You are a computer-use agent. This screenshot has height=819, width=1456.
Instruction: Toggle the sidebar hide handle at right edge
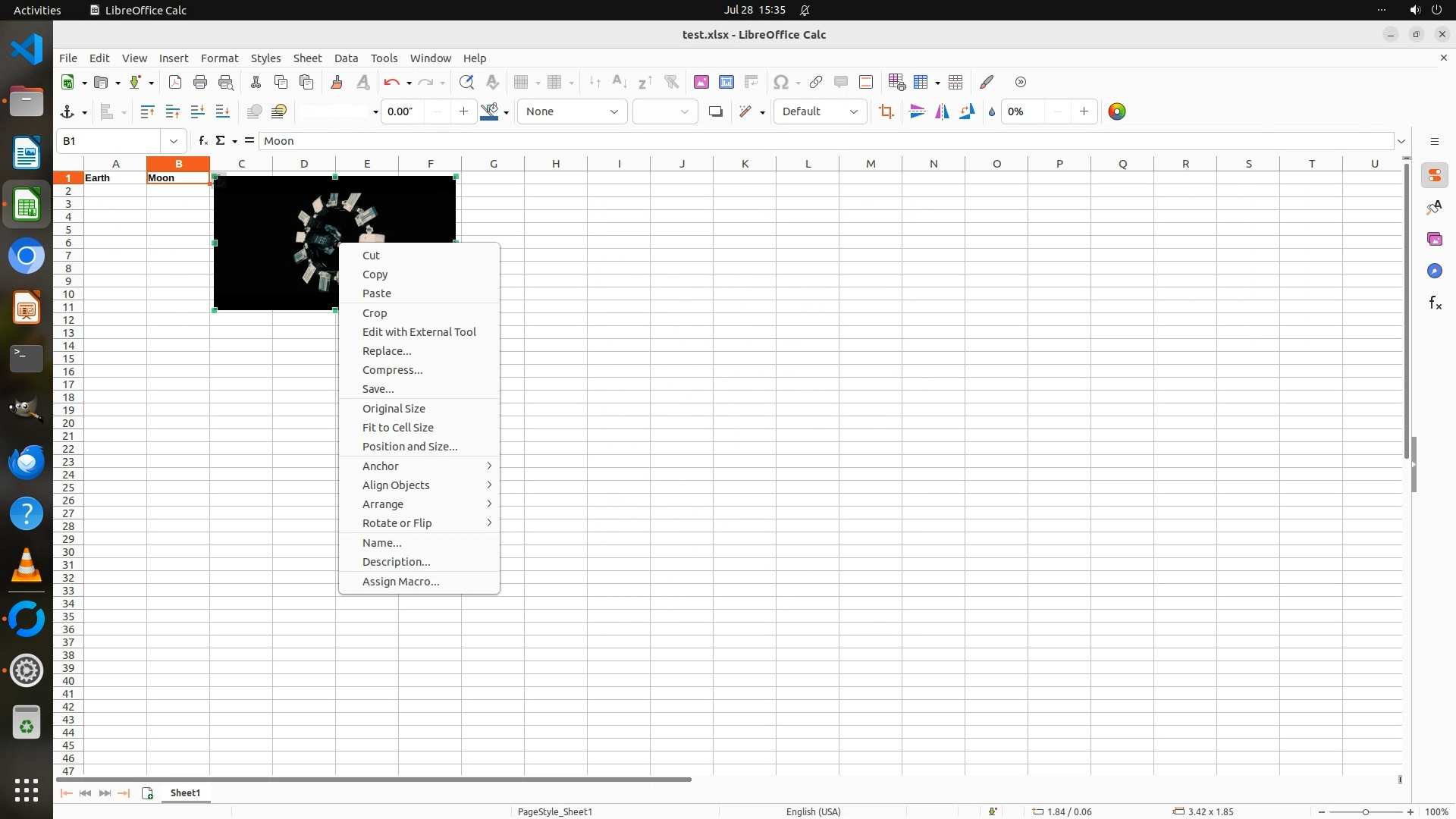(x=1414, y=464)
